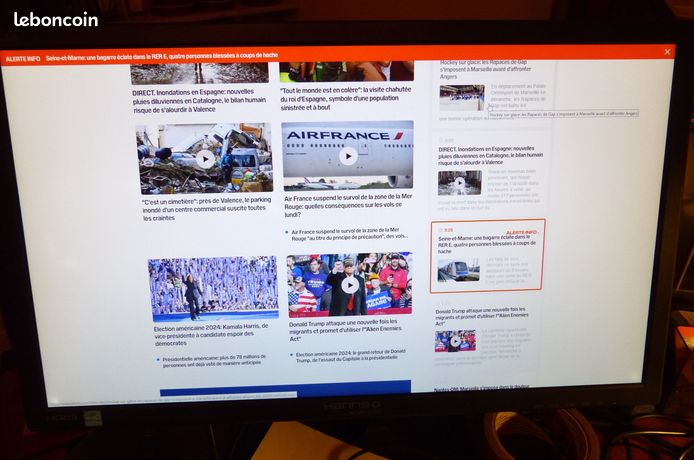Image resolution: width=694 pixels, height=460 pixels.
Task: Close the orange ALERTE INFO banner
Action: (667, 52)
